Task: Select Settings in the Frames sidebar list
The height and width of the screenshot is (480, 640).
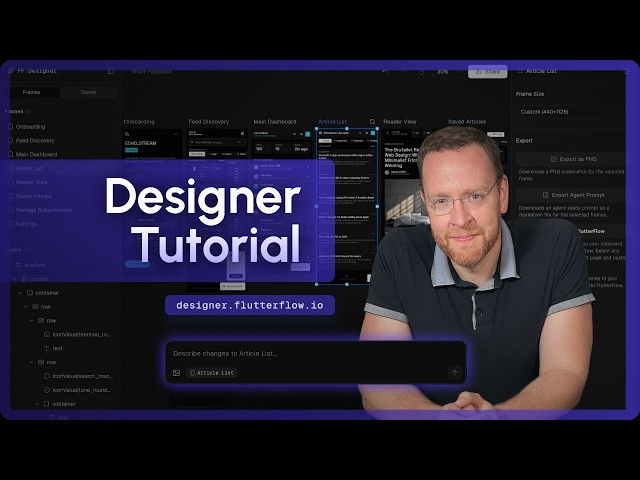Action: point(27,224)
